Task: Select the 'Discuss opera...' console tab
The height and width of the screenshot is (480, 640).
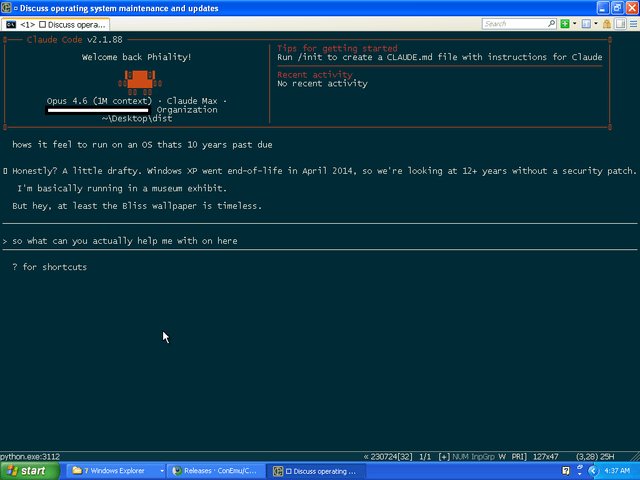Action: point(55,24)
